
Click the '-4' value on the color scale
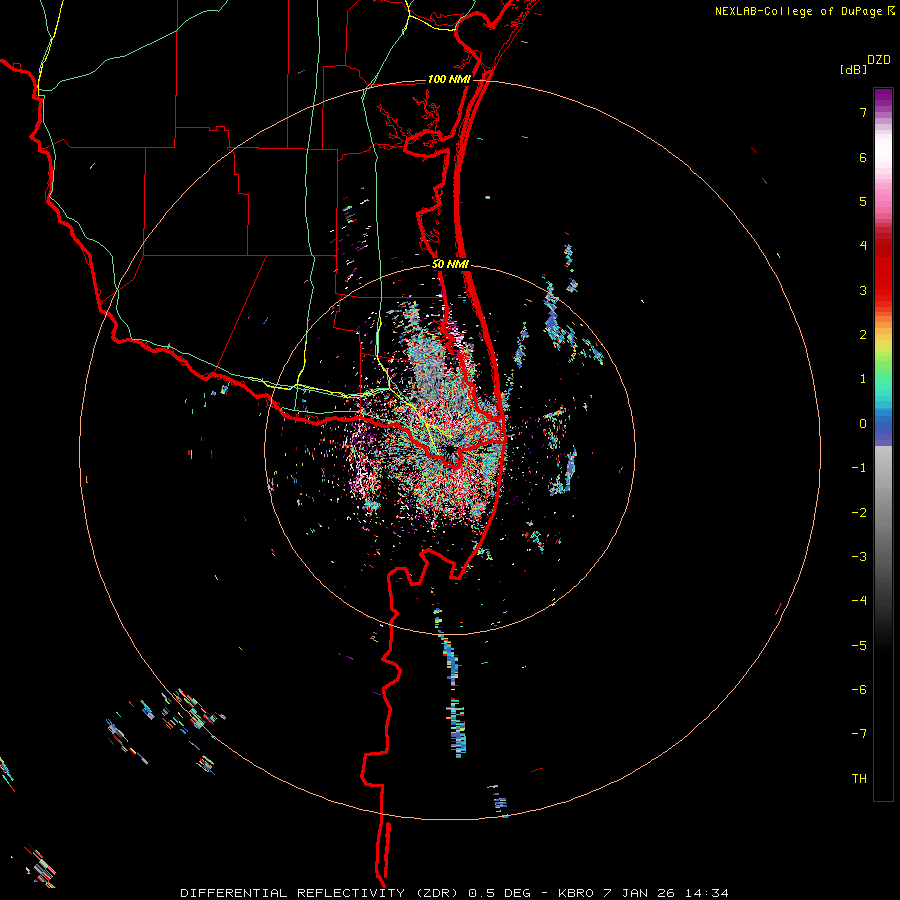(x=859, y=601)
